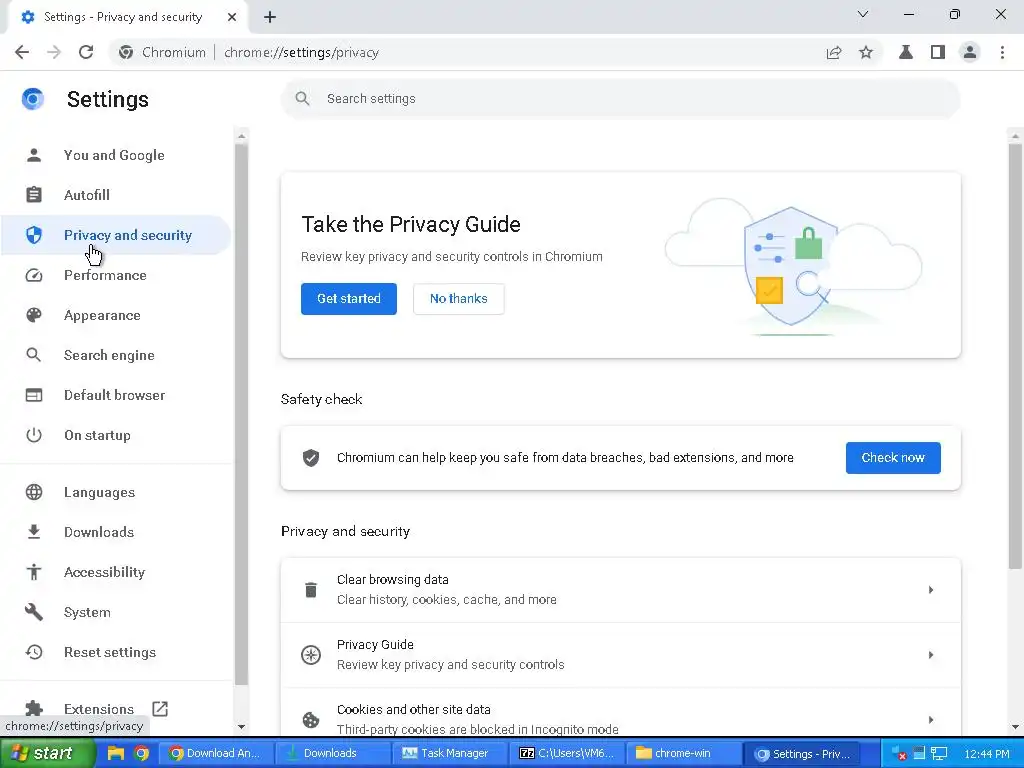
Task: Click the Accessibility figure icon
Action: tap(34, 572)
